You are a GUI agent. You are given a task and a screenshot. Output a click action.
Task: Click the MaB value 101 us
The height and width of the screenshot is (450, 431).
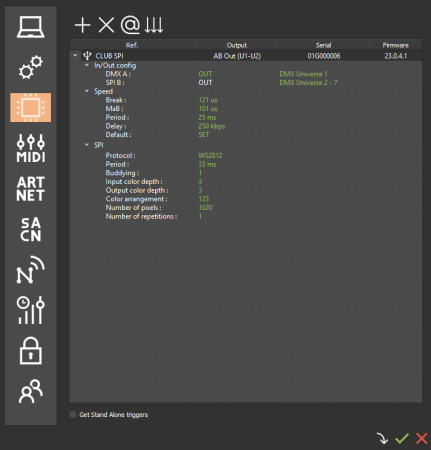tap(208, 109)
